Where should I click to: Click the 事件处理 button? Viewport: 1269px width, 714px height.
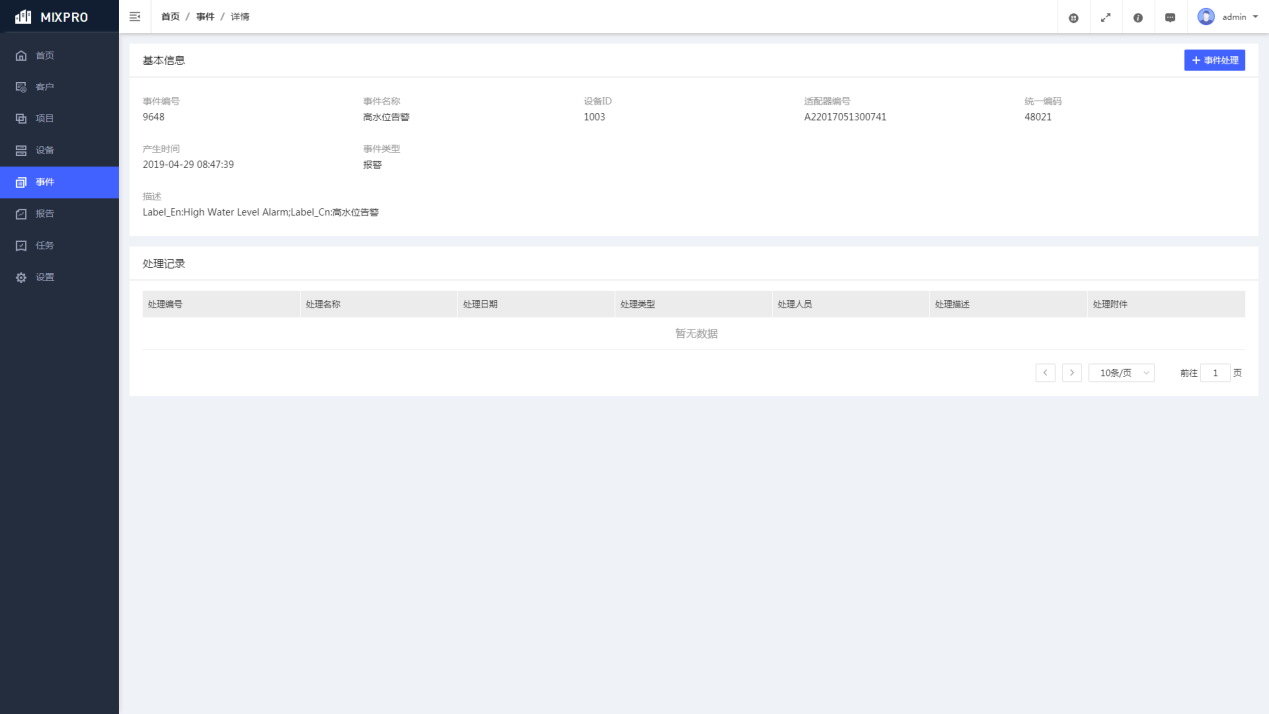point(1214,61)
